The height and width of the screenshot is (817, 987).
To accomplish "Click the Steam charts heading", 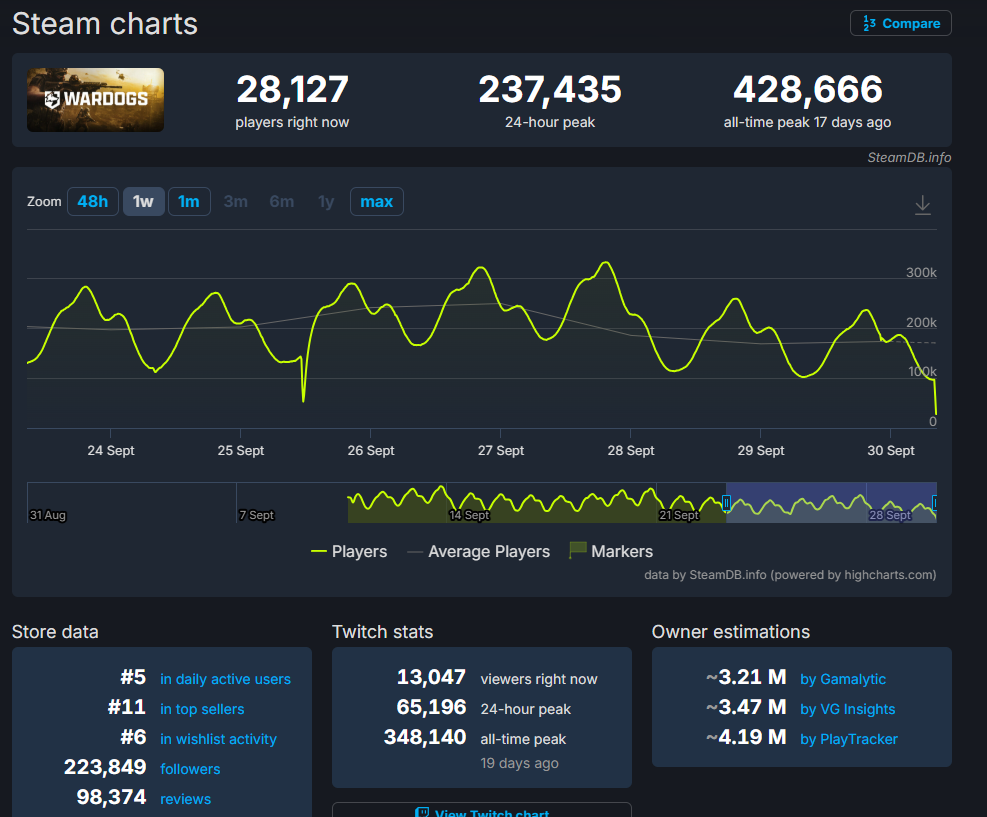I will point(104,24).
